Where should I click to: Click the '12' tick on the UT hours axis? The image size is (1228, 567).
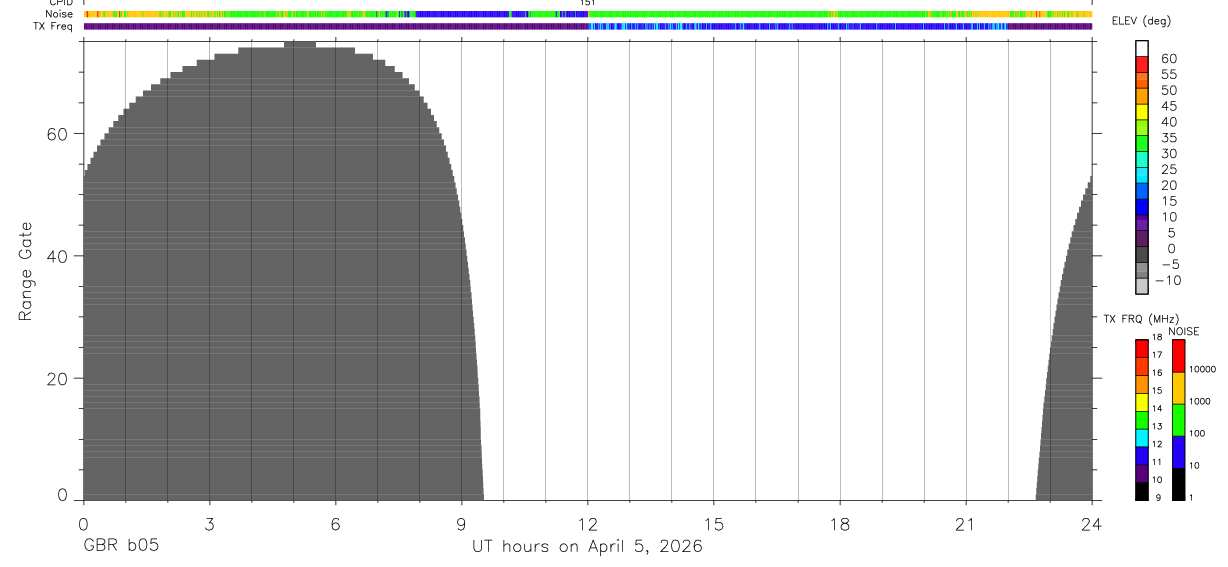(588, 524)
